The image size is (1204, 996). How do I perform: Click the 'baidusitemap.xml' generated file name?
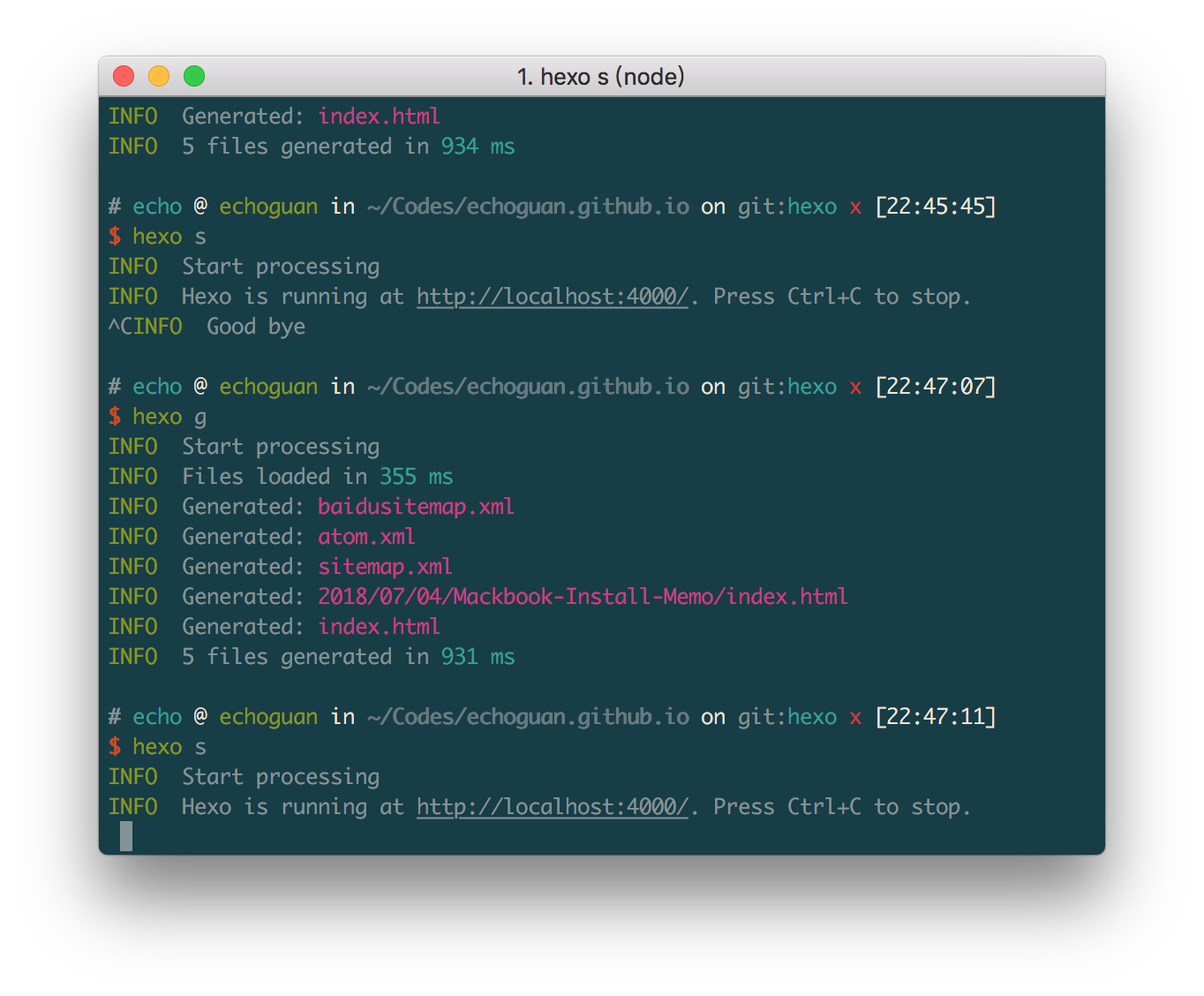click(x=416, y=507)
